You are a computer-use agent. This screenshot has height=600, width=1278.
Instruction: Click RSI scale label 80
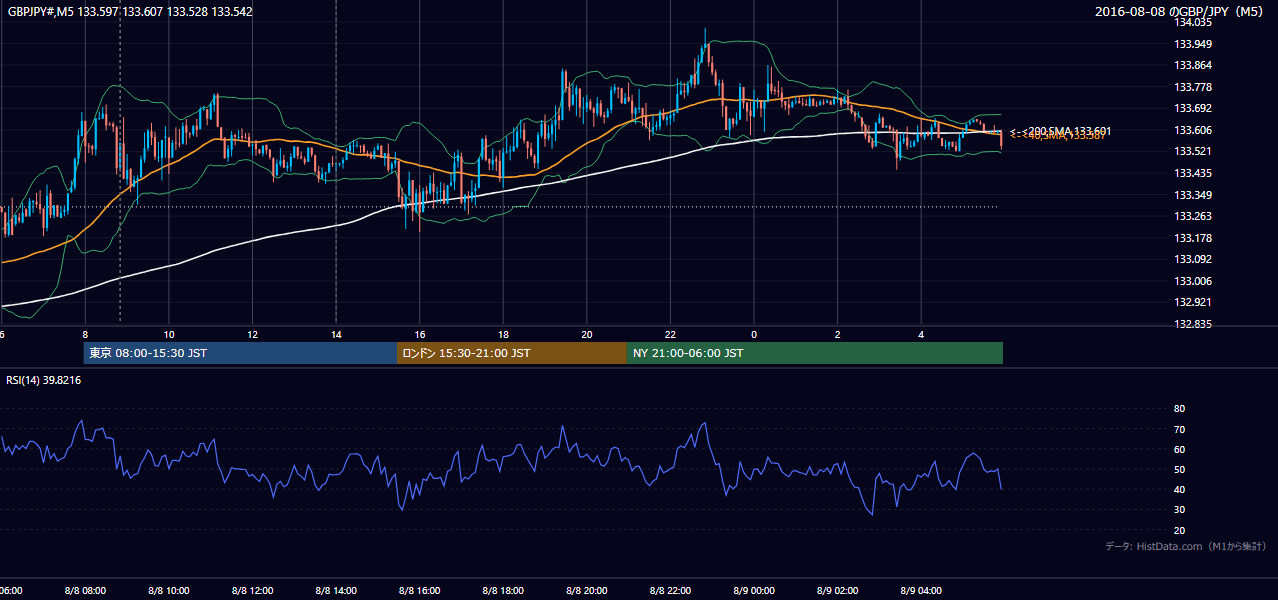(x=1179, y=409)
